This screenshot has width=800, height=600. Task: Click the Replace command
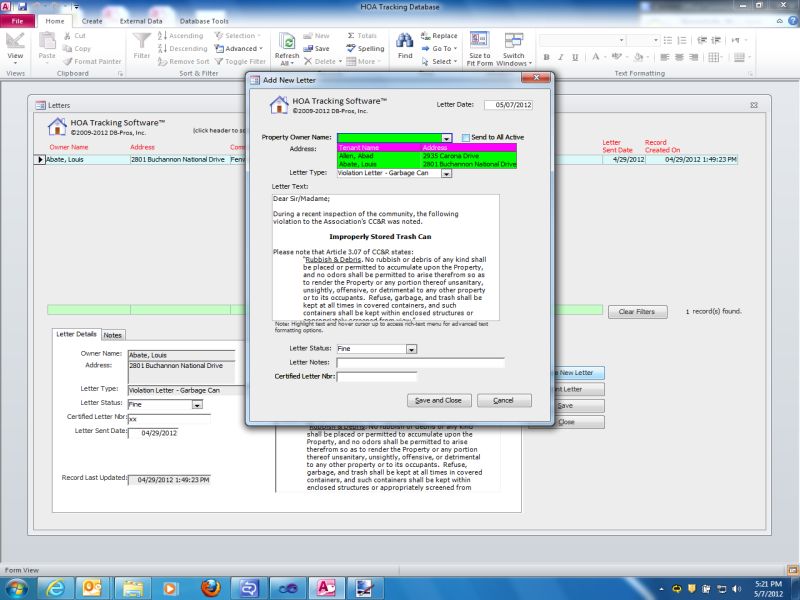(439, 36)
